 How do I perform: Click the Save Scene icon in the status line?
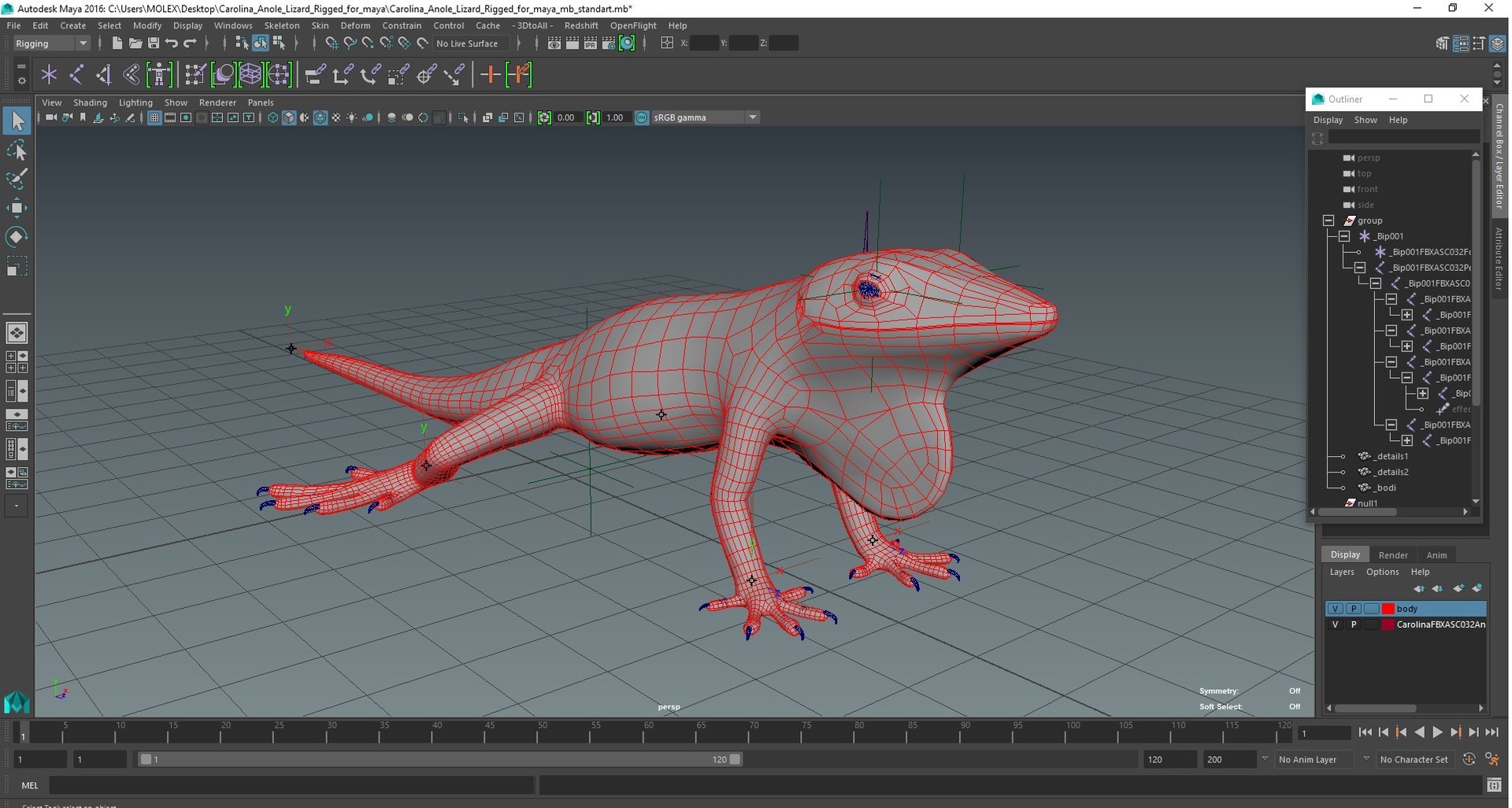pyautogui.click(x=154, y=43)
